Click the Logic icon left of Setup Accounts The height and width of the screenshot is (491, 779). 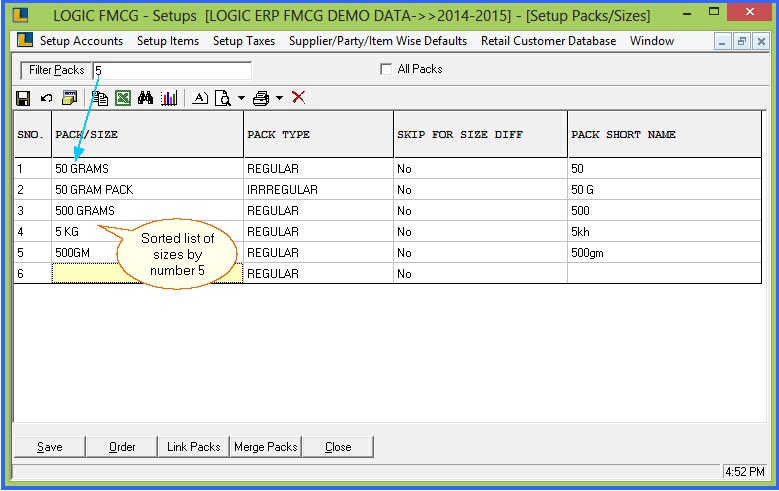pyautogui.click(x=25, y=40)
